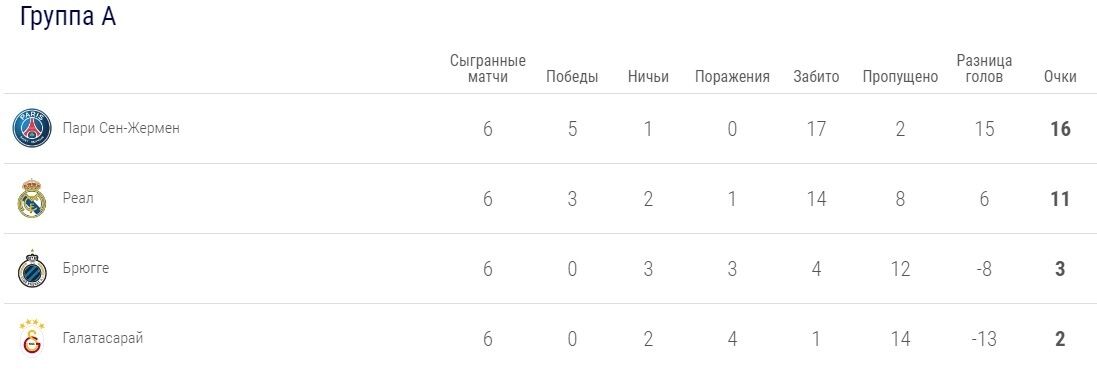Click the Сыгранные матчи column header

[x=488, y=69]
